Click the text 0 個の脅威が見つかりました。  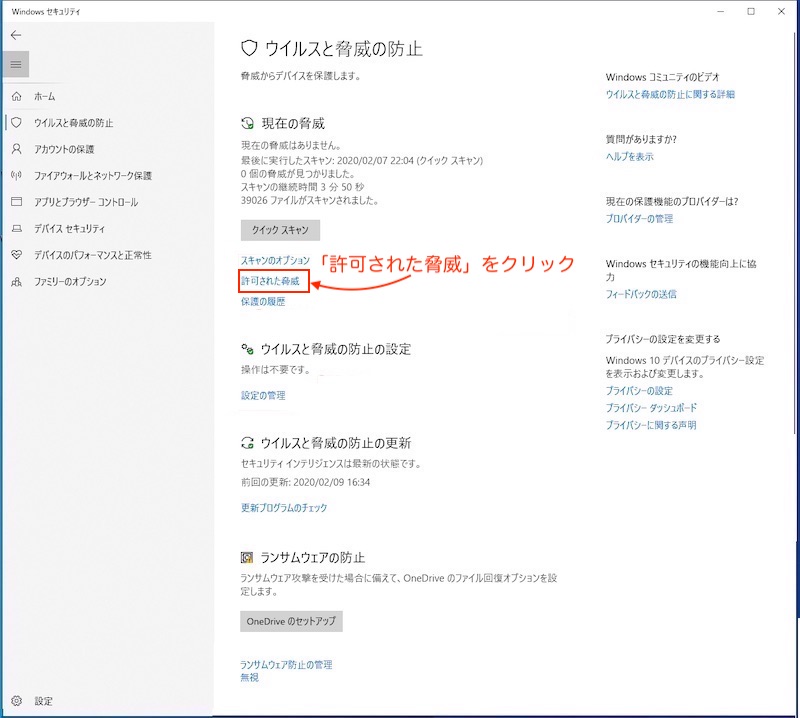pos(298,174)
